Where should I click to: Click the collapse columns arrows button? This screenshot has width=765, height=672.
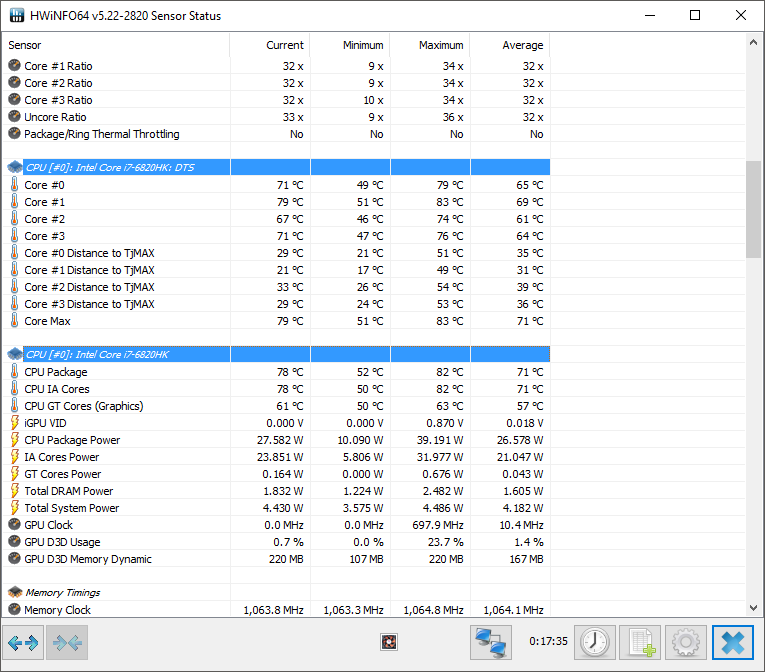pyautogui.click(x=67, y=643)
